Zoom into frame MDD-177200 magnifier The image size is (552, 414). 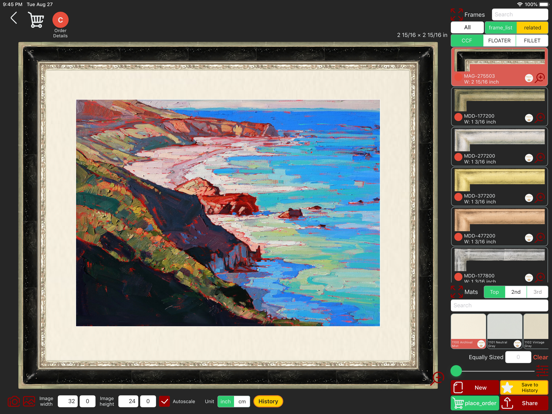(x=540, y=118)
